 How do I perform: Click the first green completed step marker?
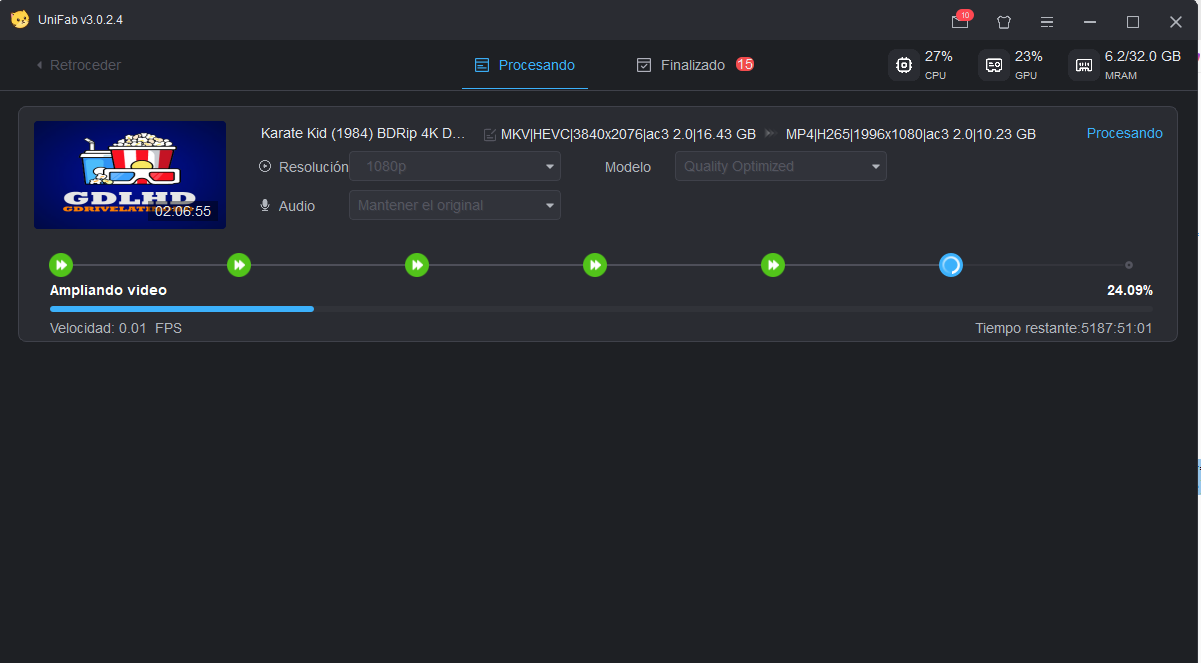[61, 265]
